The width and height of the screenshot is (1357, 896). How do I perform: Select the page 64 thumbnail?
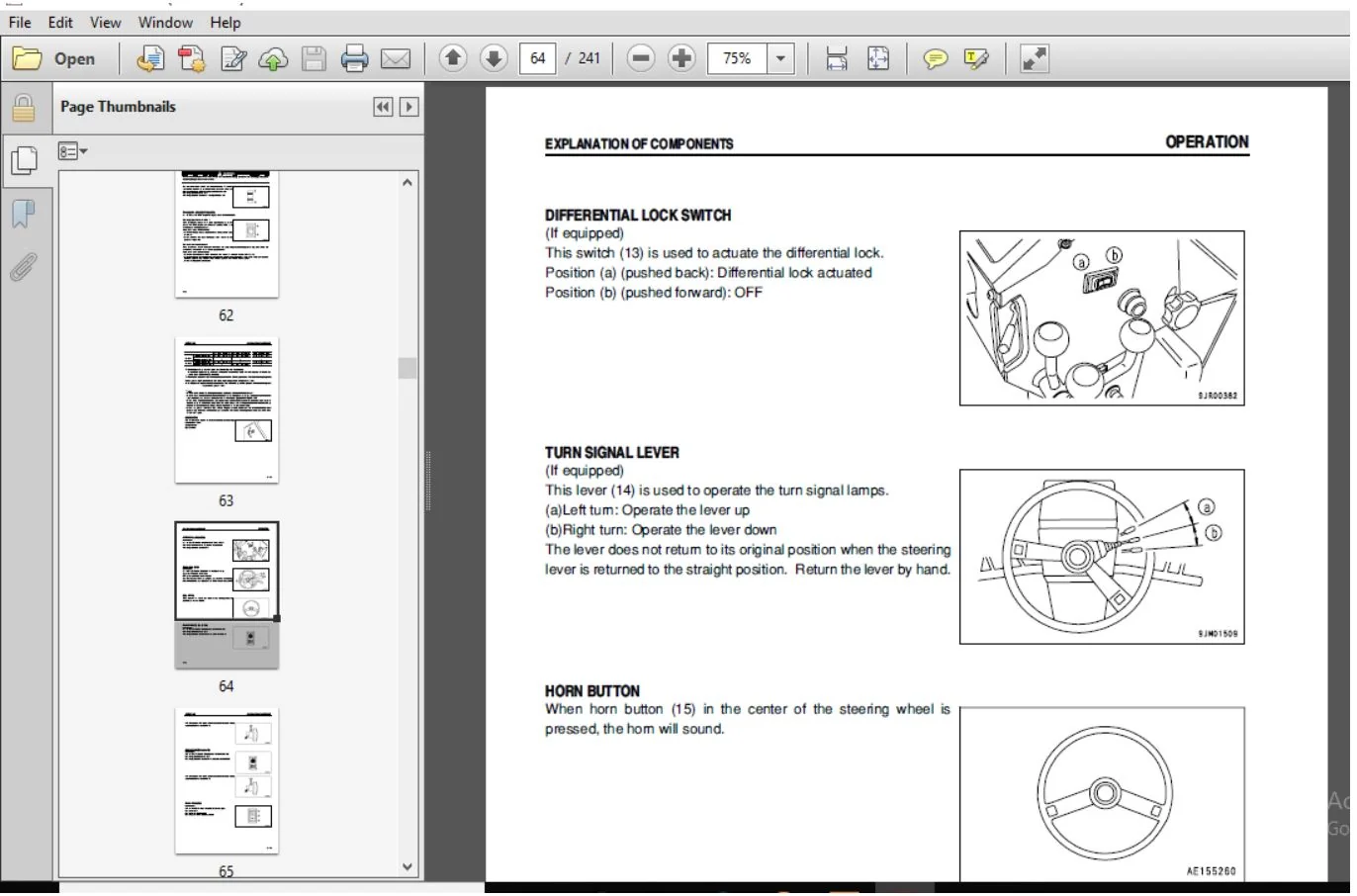tap(226, 594)
